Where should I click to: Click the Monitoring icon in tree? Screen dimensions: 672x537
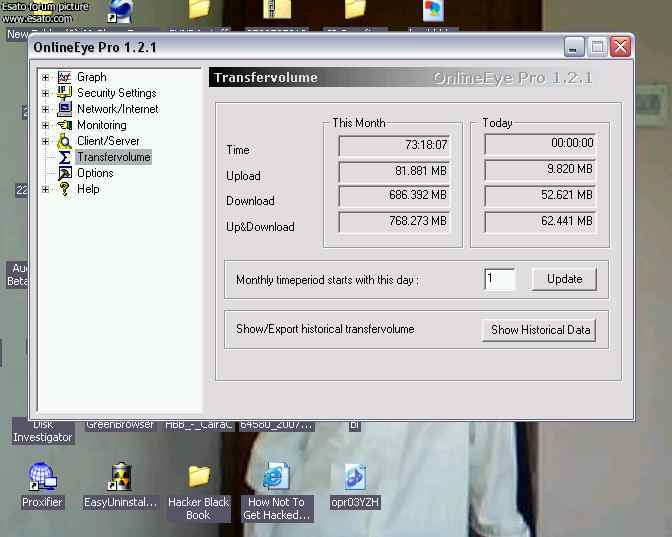tap(64, 125)
